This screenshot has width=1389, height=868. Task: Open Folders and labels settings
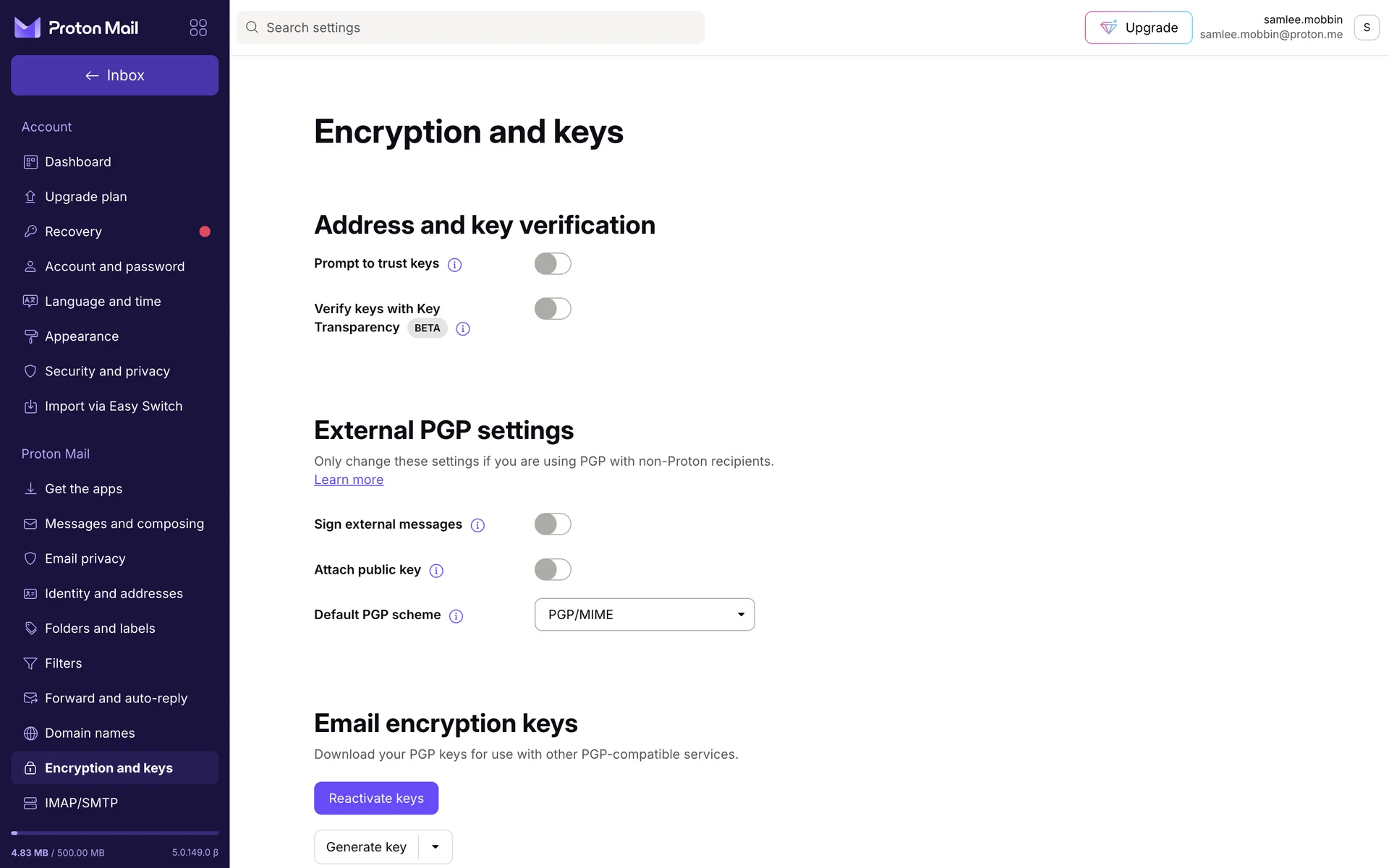tap(100, 629)
